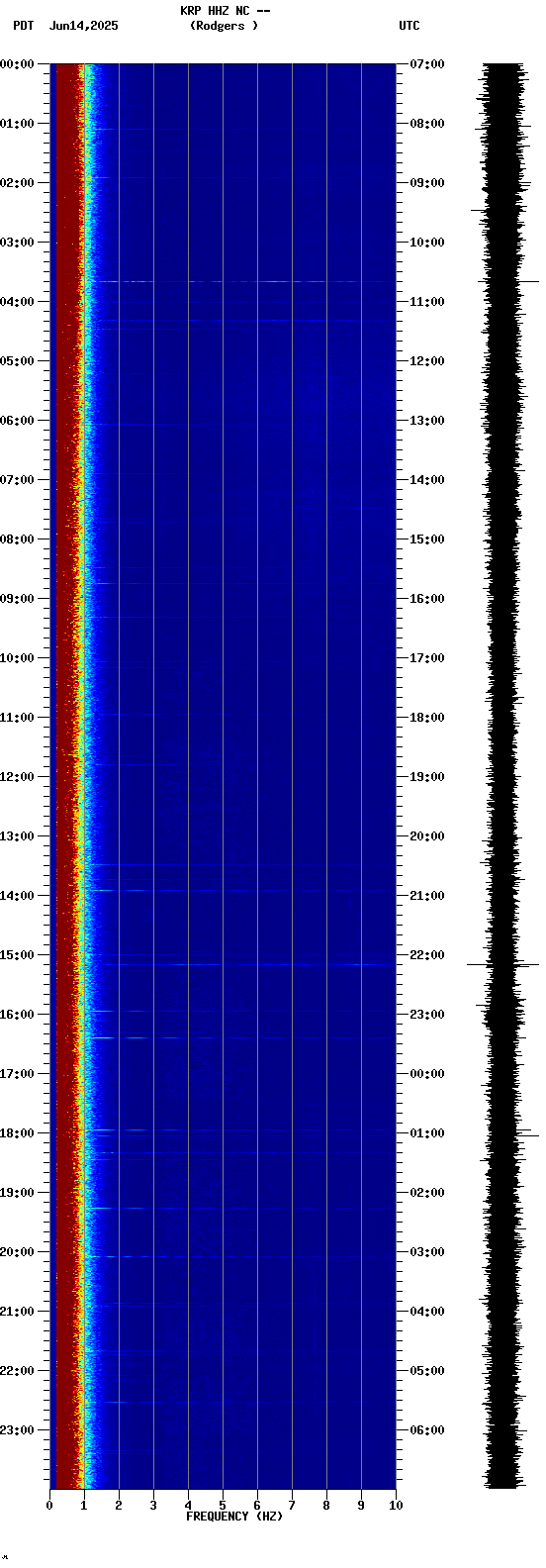Select the 10:00 PDT time label

click(x=17, y=658)
